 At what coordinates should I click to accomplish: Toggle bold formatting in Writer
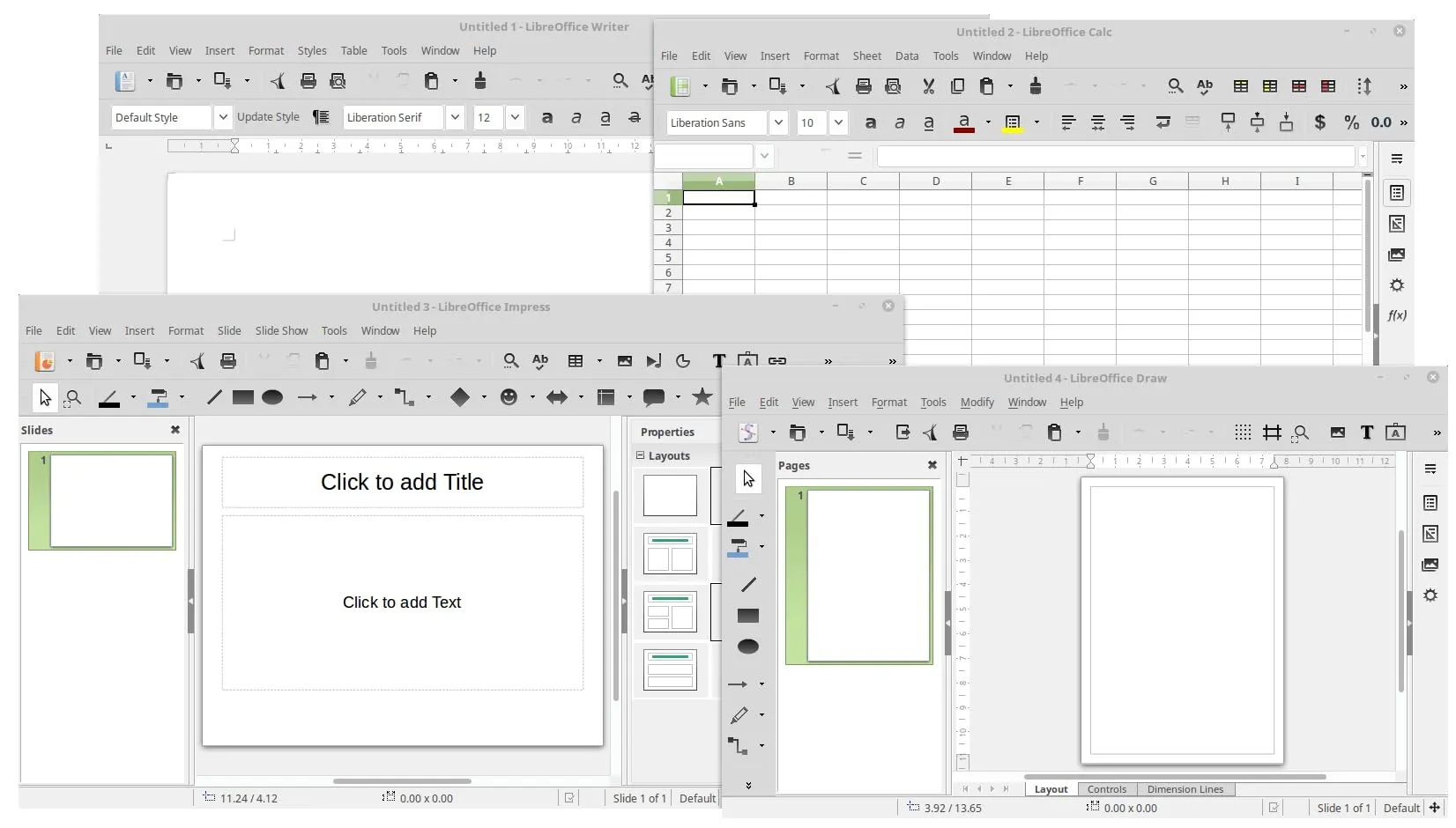click(x=547, y=117)
